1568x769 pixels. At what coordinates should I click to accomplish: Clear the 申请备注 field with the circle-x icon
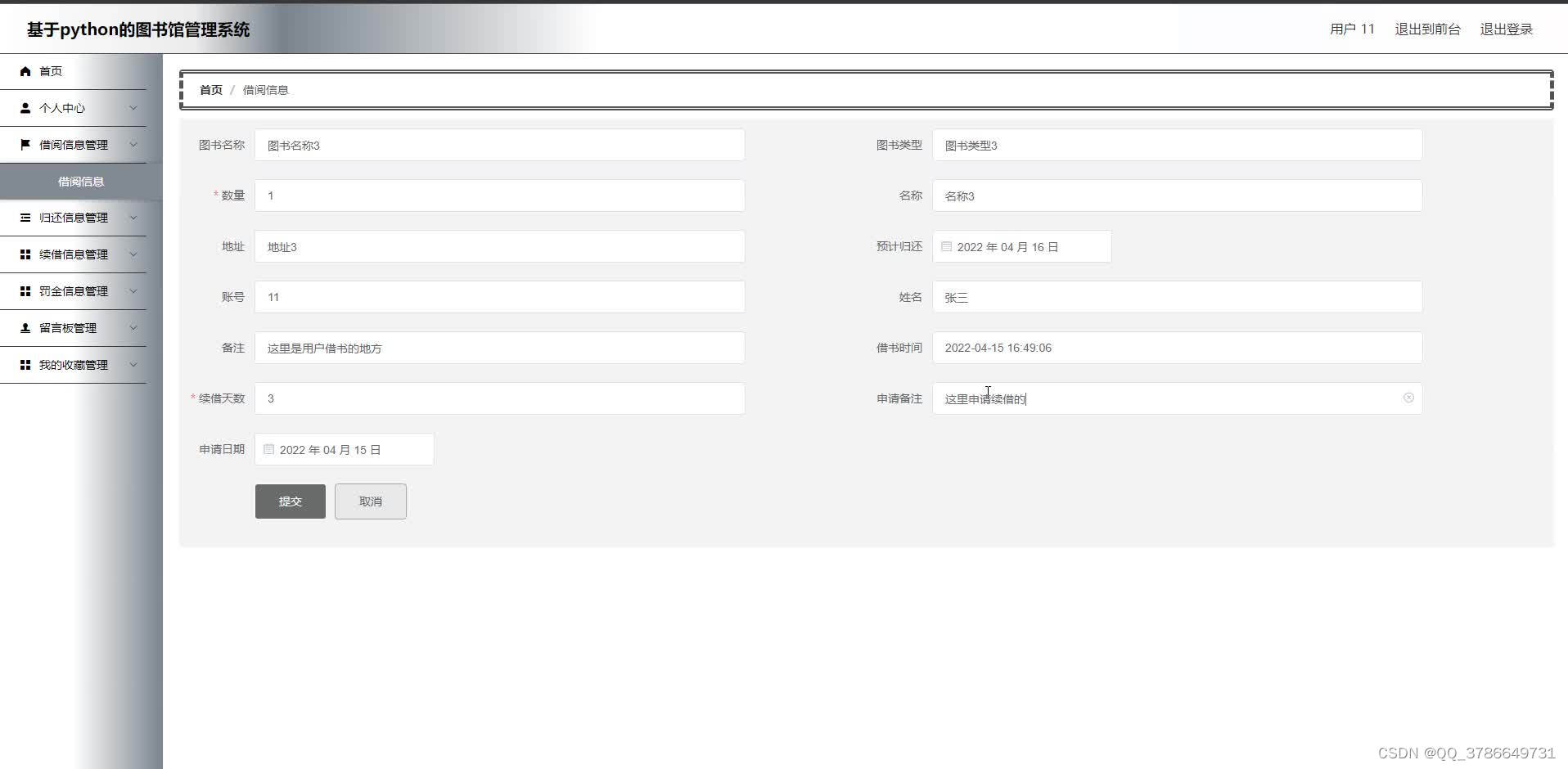(1408, 398)
